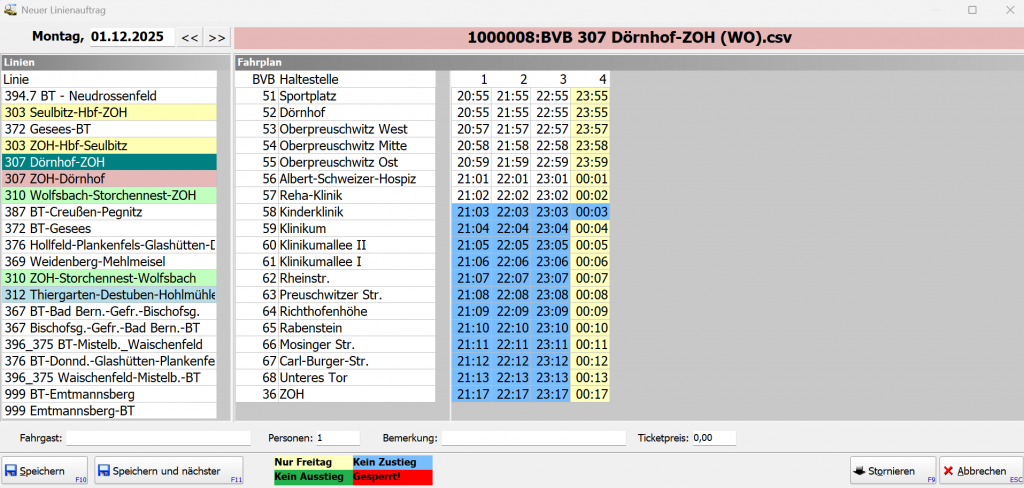
Task: Click the Bemerkung text field
Action: point(534,438)
